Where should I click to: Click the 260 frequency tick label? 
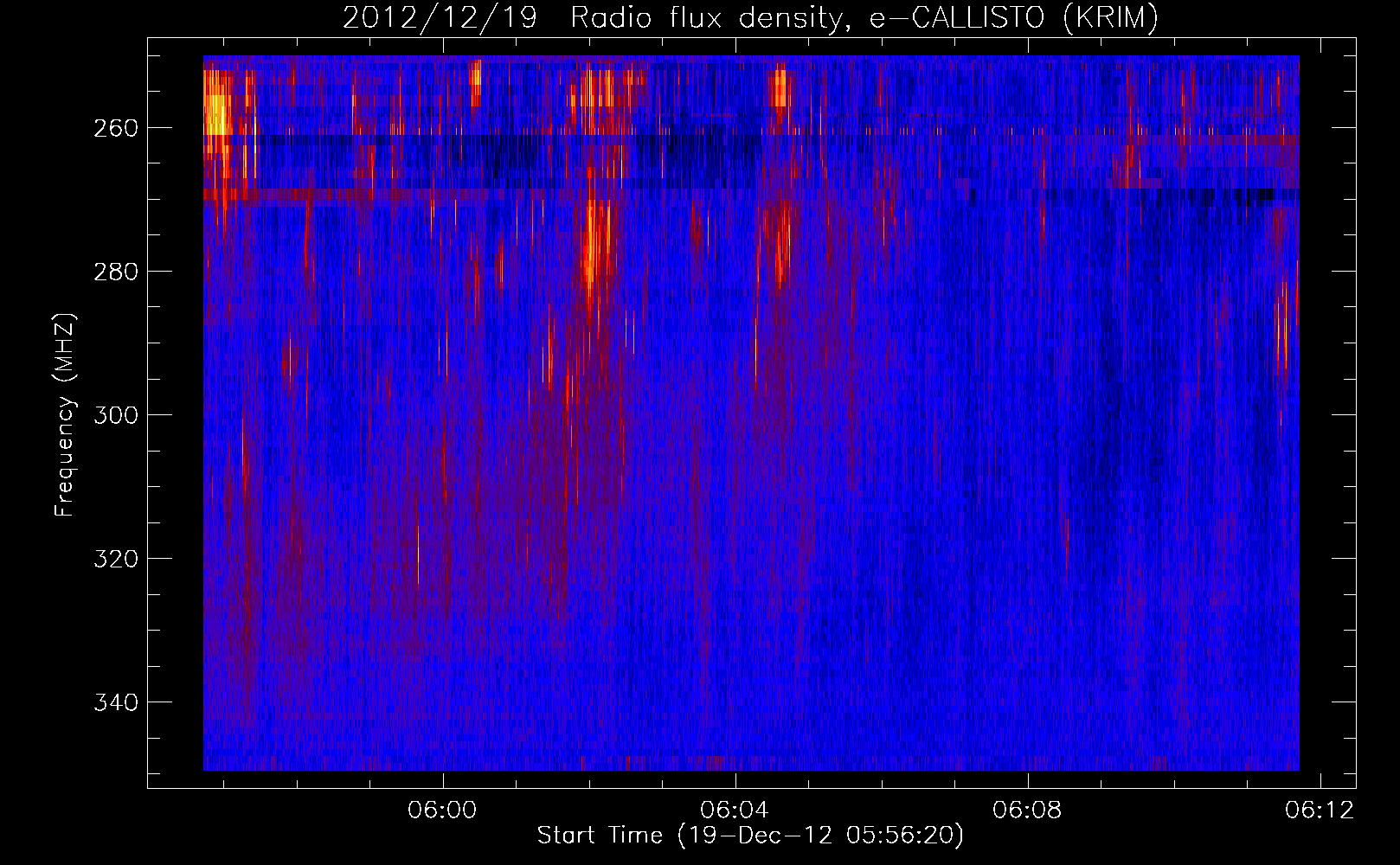pos(116,128)
